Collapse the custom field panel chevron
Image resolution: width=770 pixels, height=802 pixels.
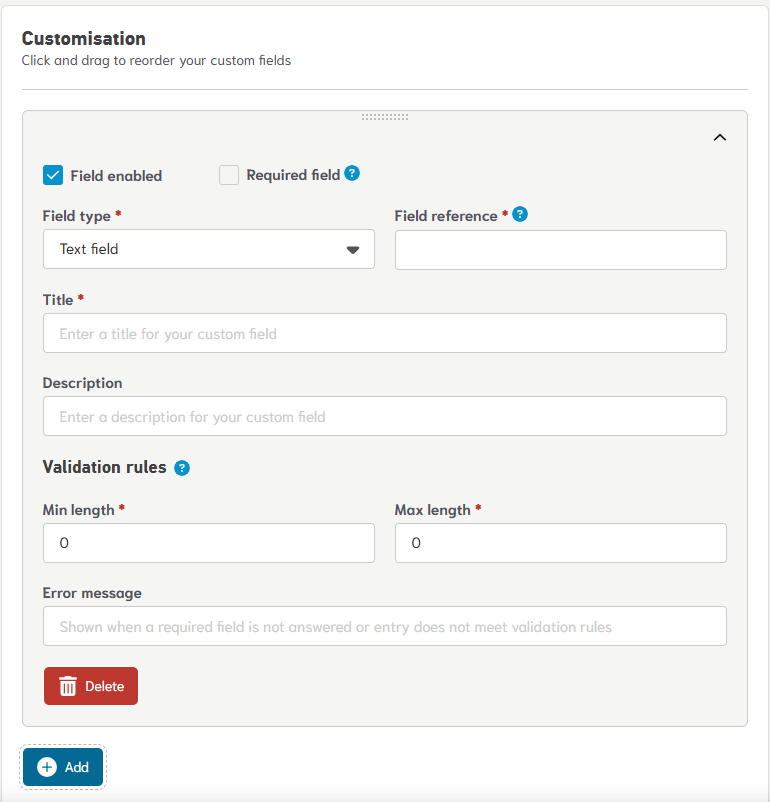click(719, 138)
